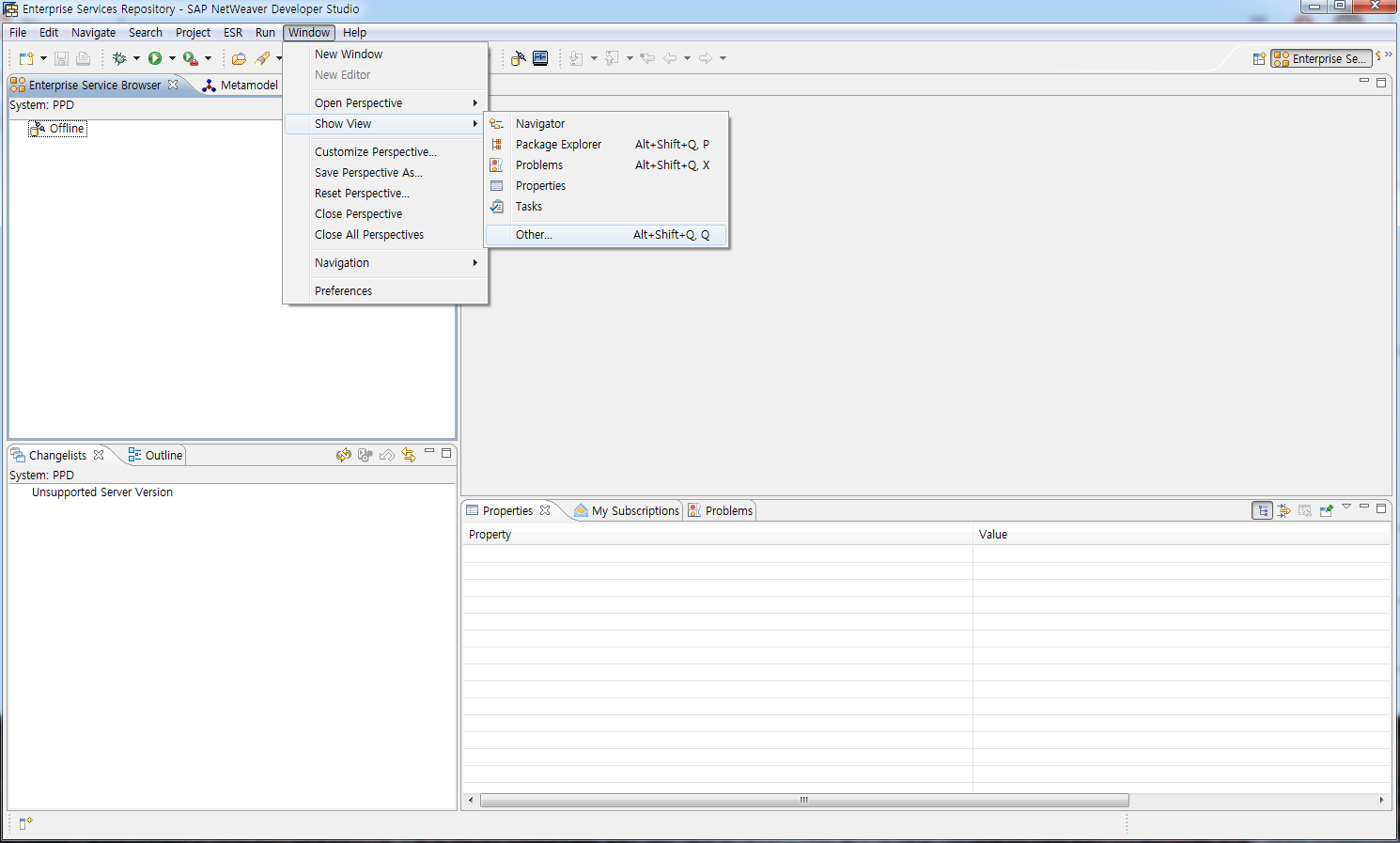Expand the Open Perspective submenu

386,103
